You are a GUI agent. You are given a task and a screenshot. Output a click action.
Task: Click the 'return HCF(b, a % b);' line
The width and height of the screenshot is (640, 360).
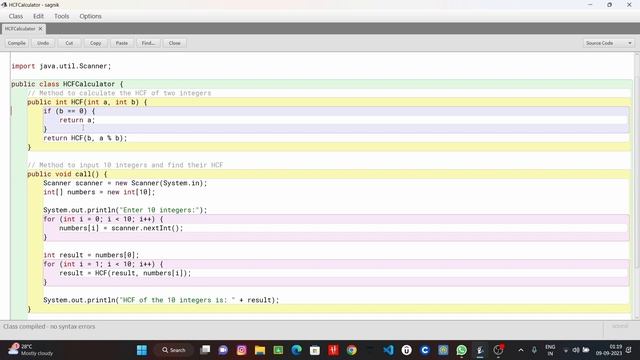[x=85, y=138]
